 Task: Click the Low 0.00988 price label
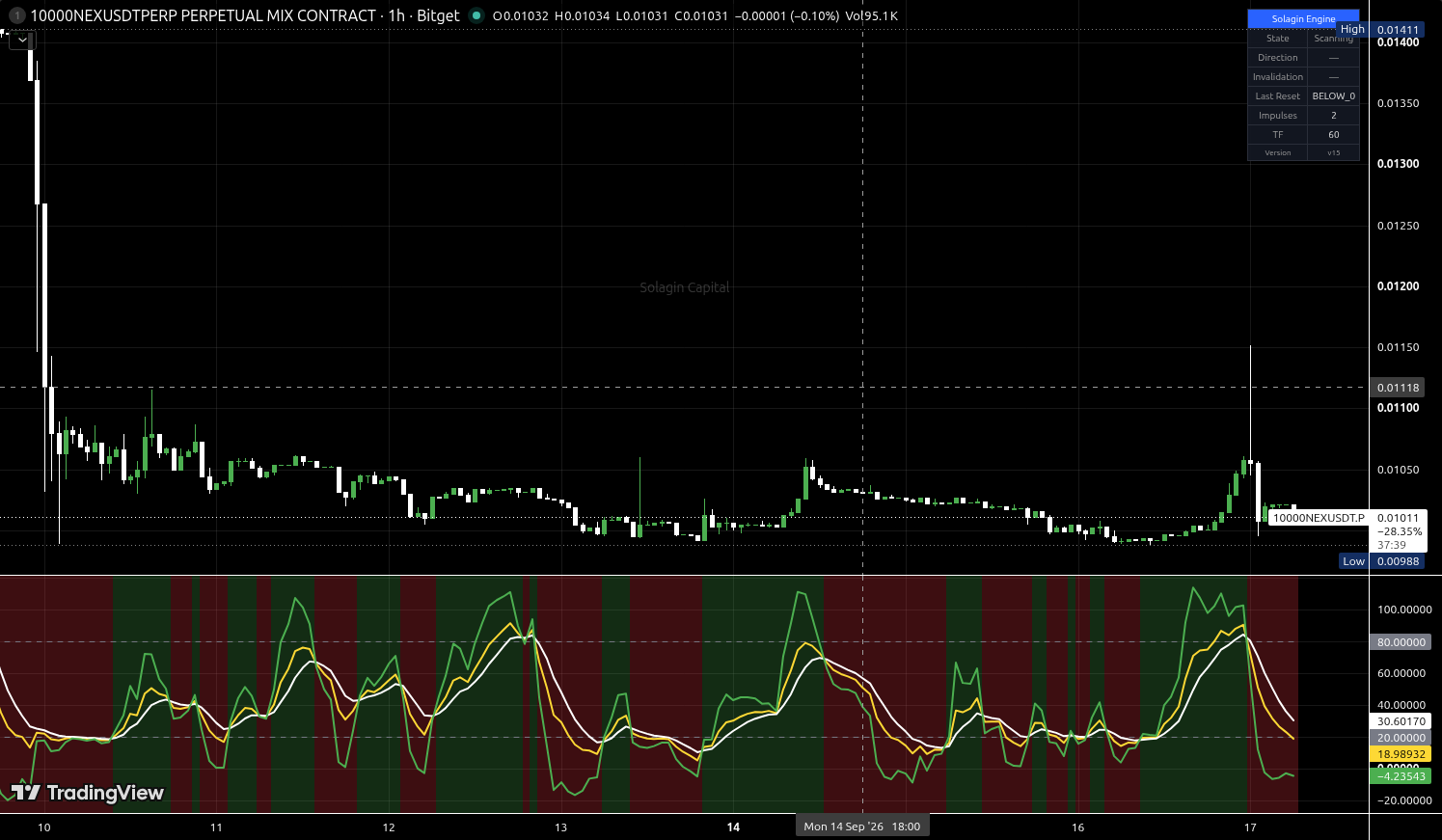(x=1382, y=561)
